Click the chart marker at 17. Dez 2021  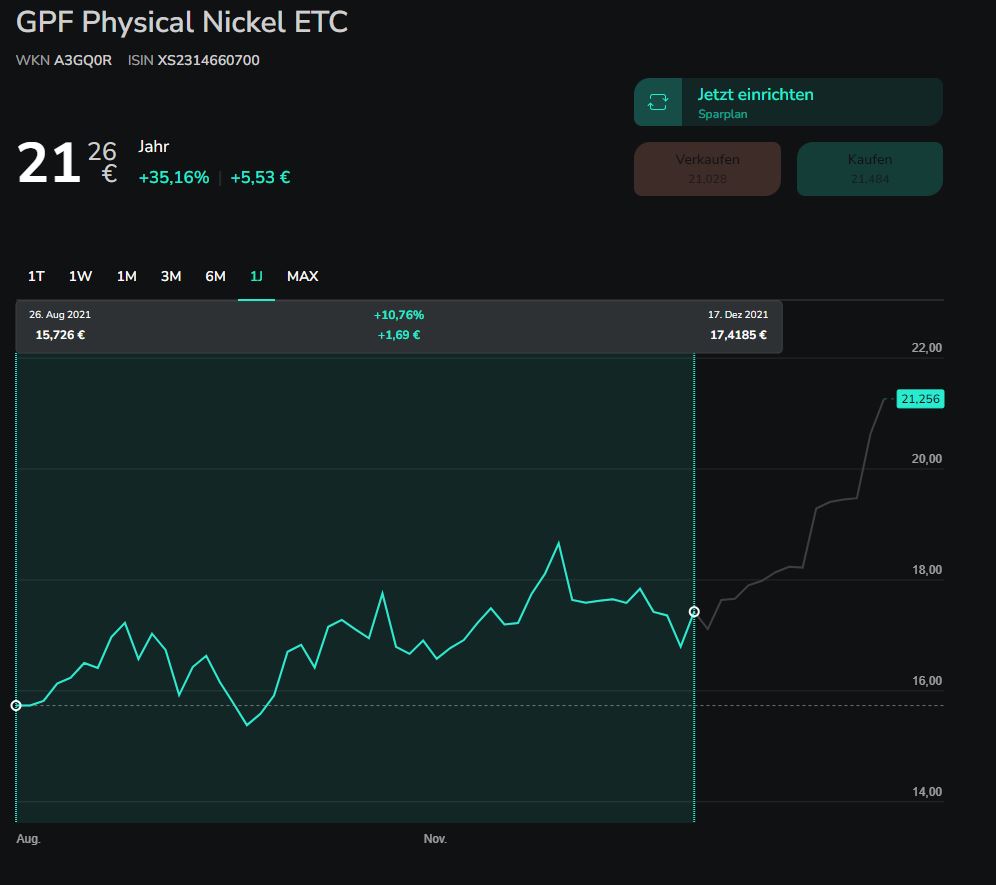tap(694, 612)
